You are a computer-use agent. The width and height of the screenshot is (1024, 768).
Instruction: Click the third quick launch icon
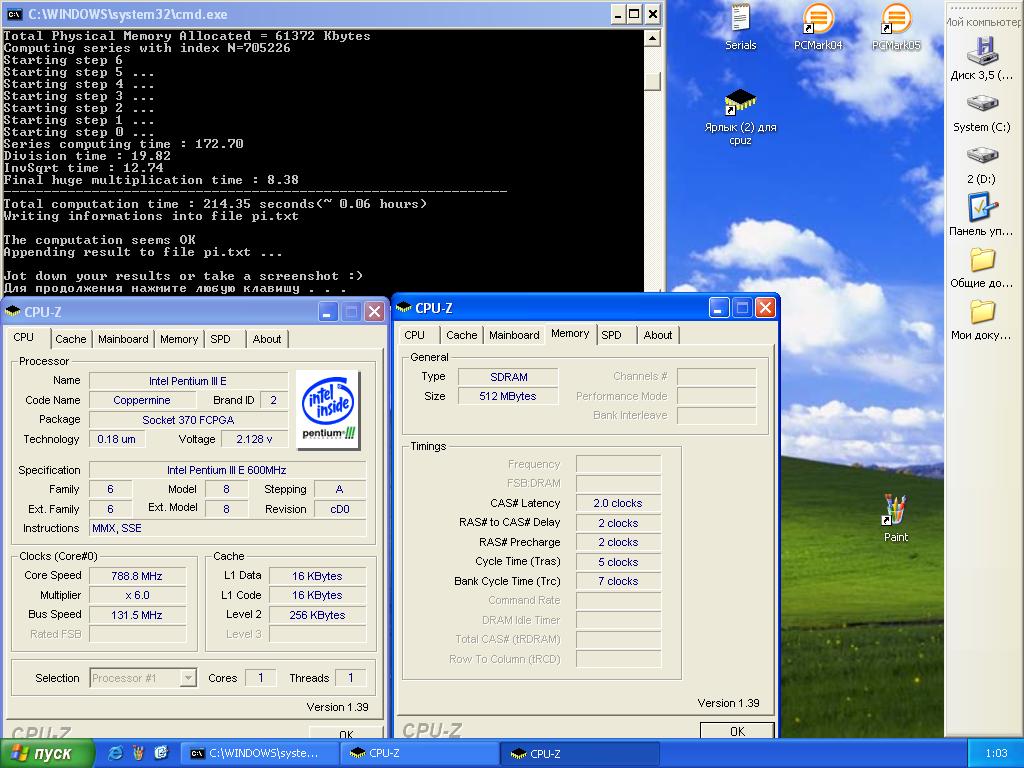click(161, 753)
